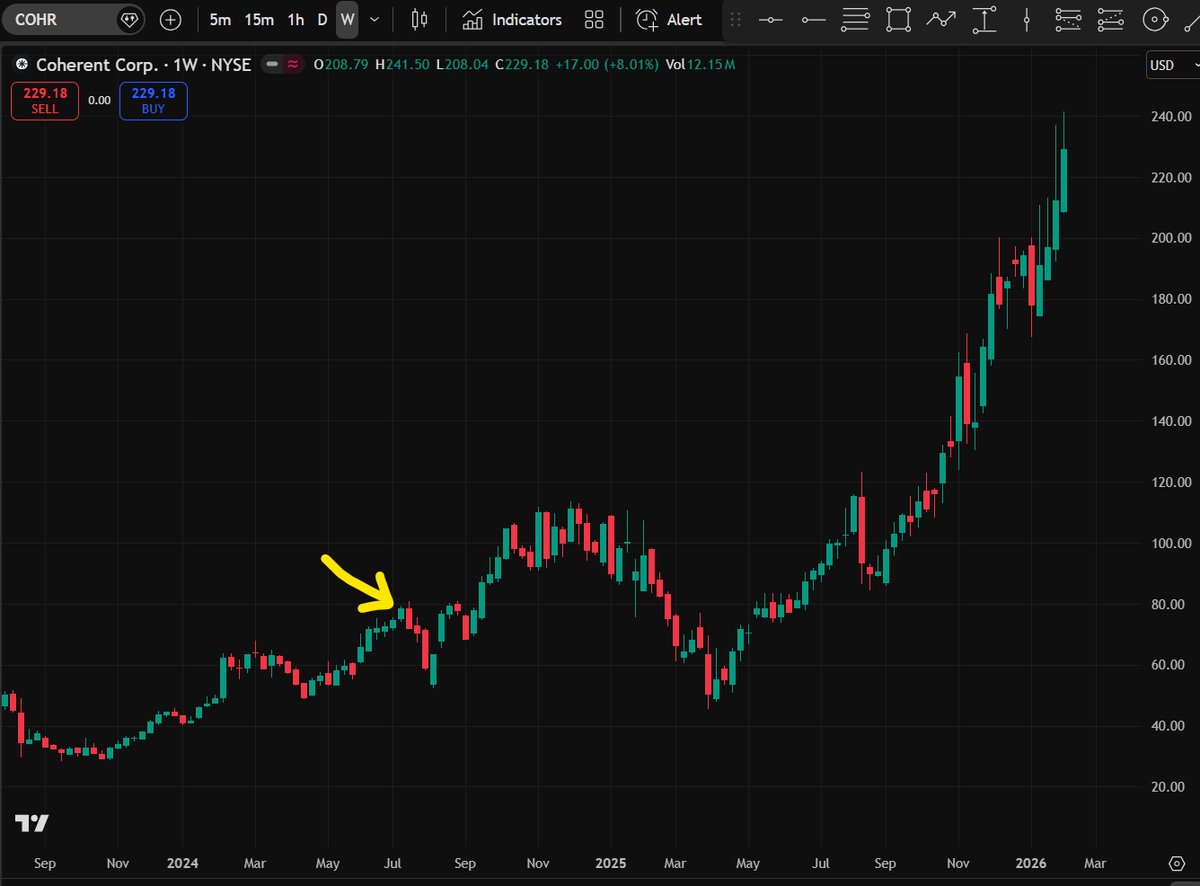Switch to the Daily timeframe

(x=322, y=19)
